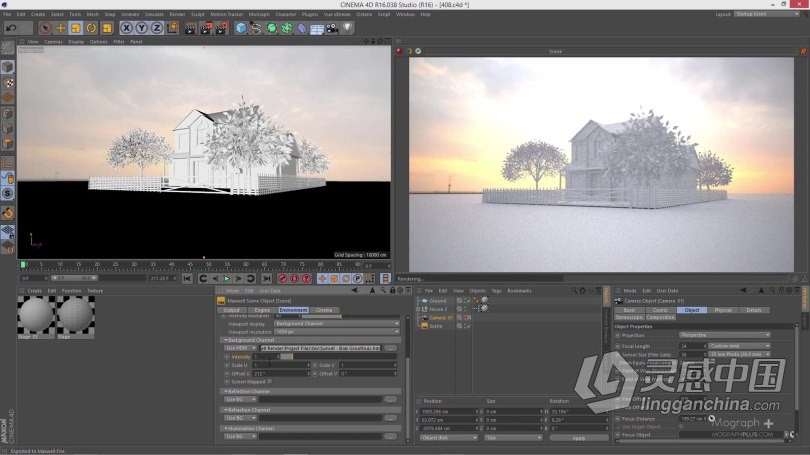Click Make Editable icon in left toolbar
Viewport: 810px width, 455px height.
8,48
